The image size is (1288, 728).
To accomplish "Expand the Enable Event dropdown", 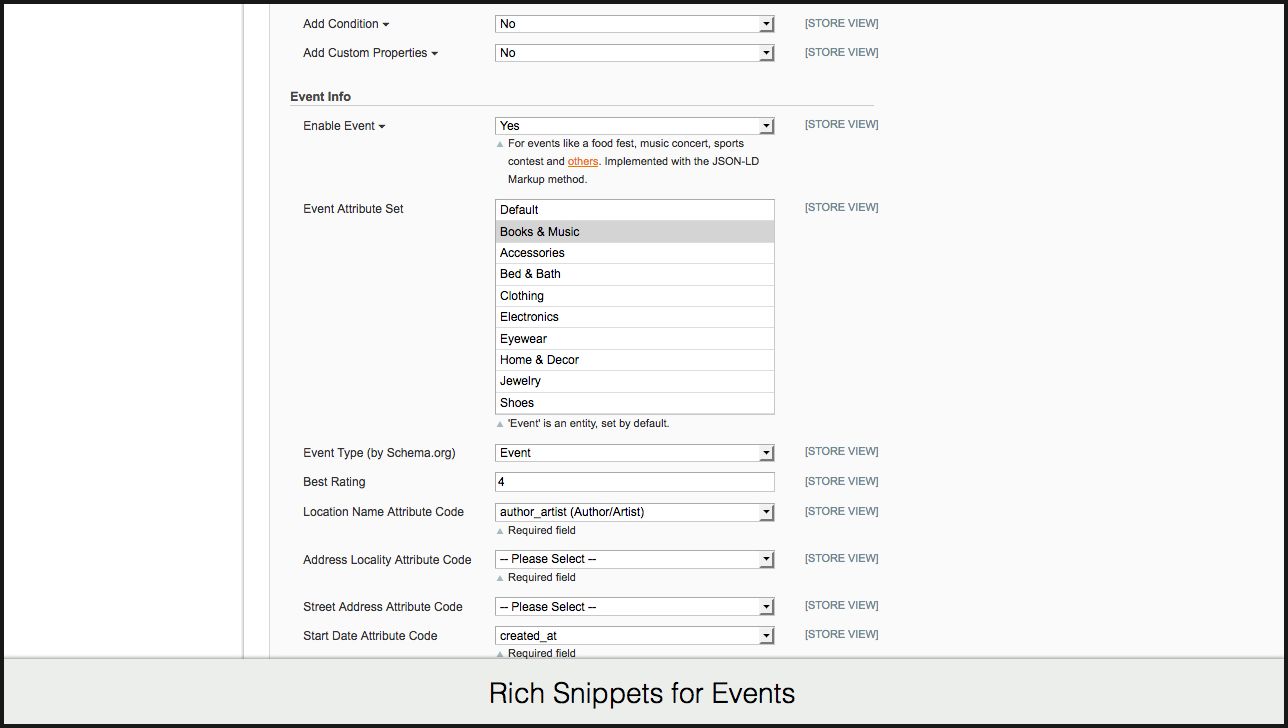I will tap(634, 126).
